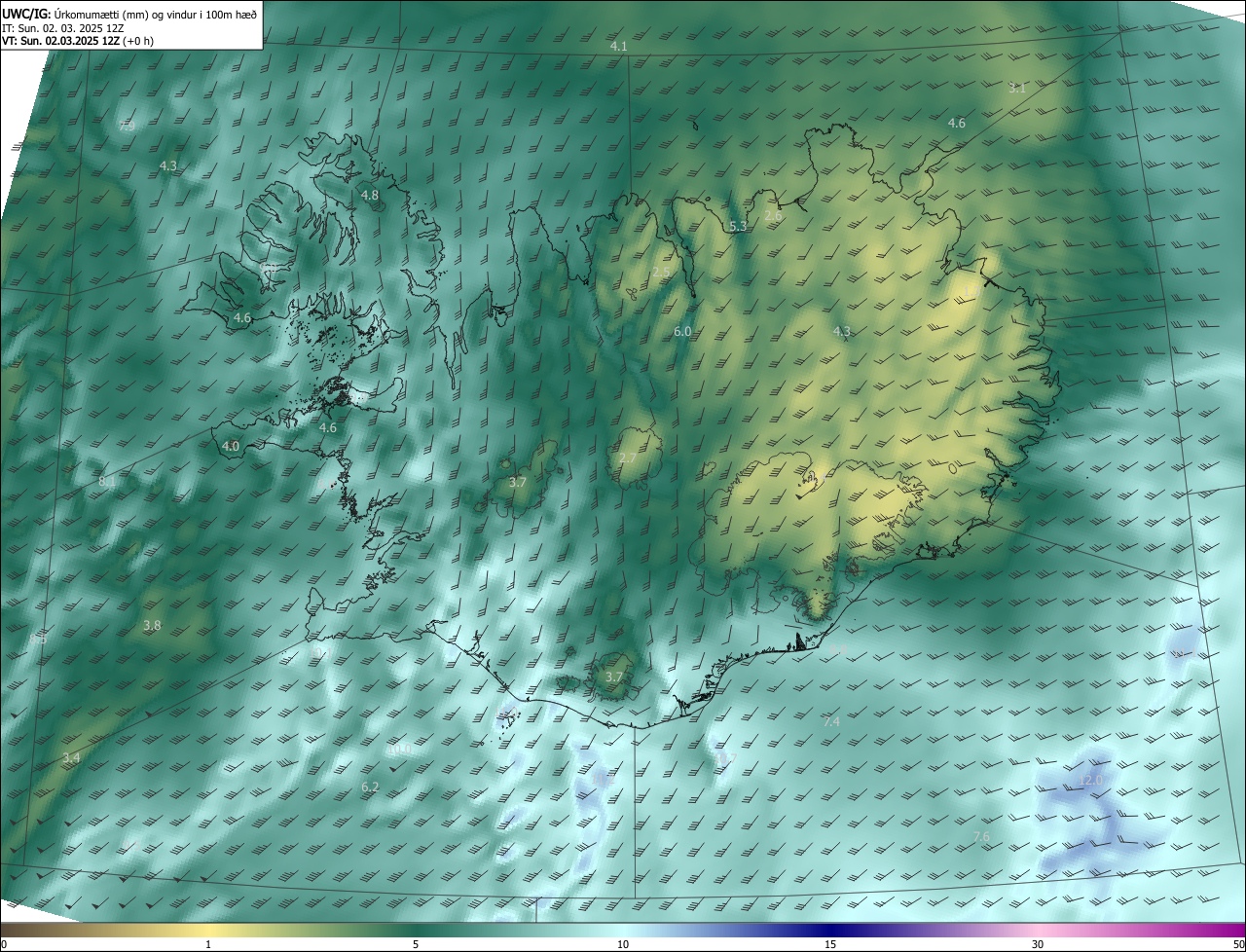Click the '6.0' value label on the map
Viewport: 1246px width, 952px height.
pyautogui.click(x=682, y=331)
